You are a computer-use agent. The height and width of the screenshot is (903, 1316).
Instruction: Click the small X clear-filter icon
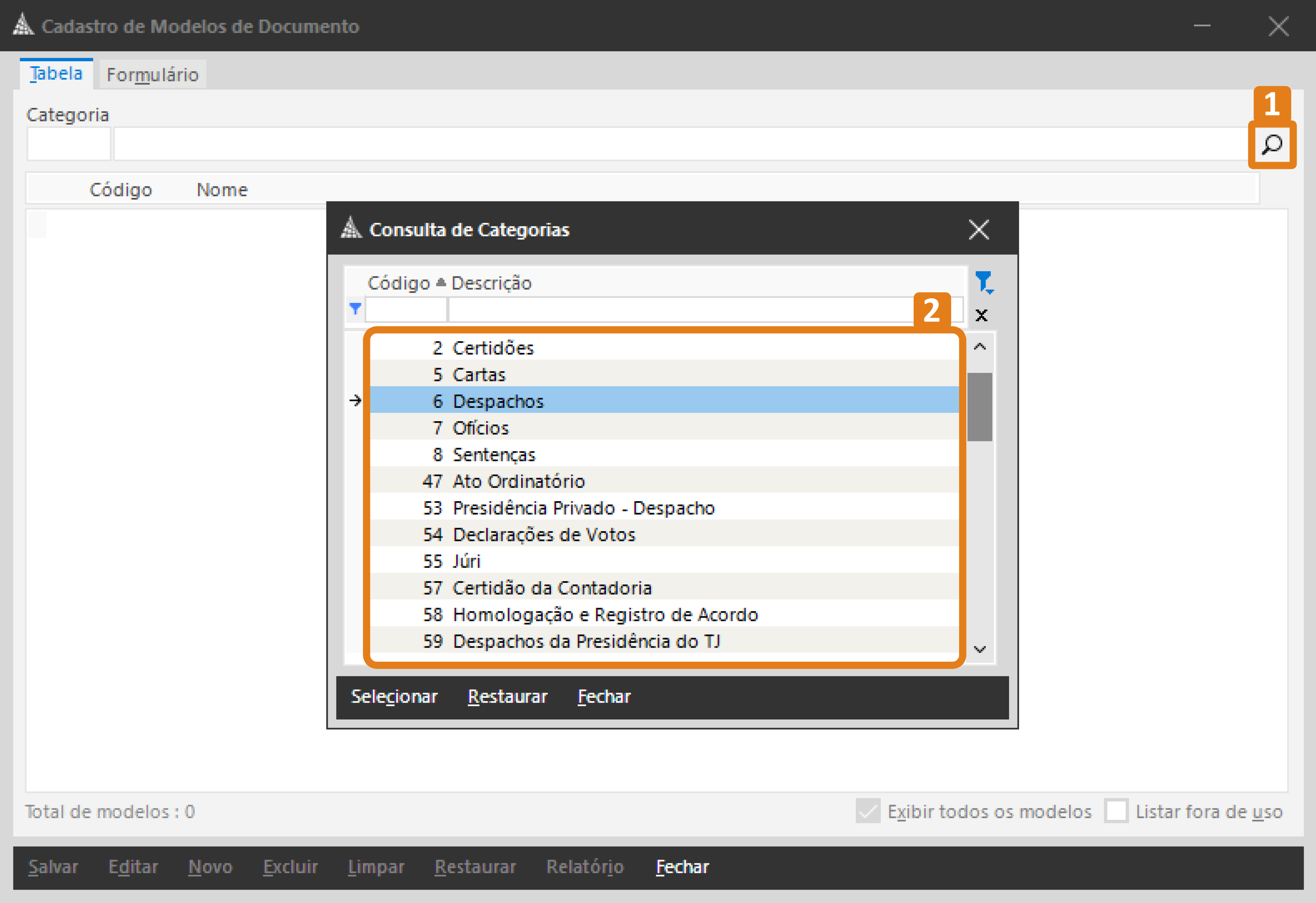981,315
